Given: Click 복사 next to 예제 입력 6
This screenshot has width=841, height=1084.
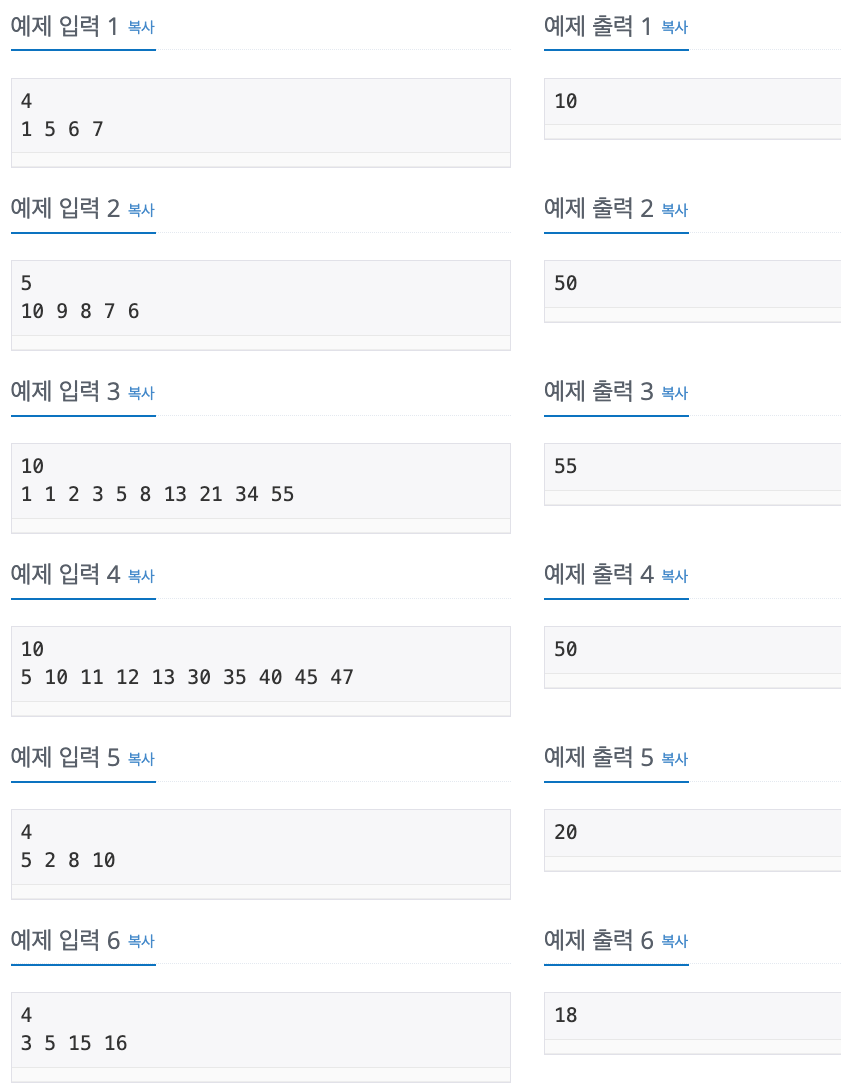Looking at the screenshot, I should point(140,942).
